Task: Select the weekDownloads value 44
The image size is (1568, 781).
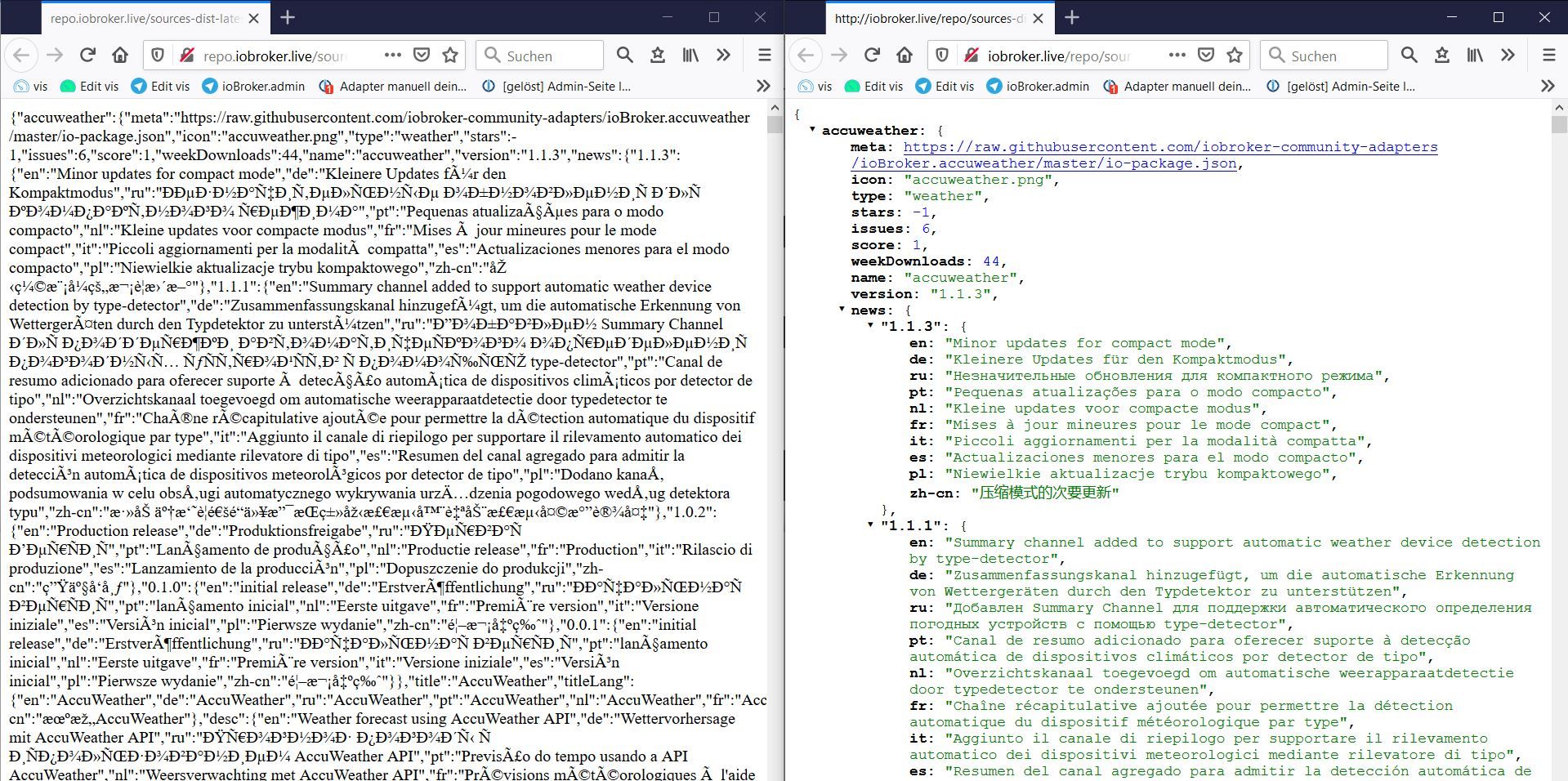Action: 990,261
